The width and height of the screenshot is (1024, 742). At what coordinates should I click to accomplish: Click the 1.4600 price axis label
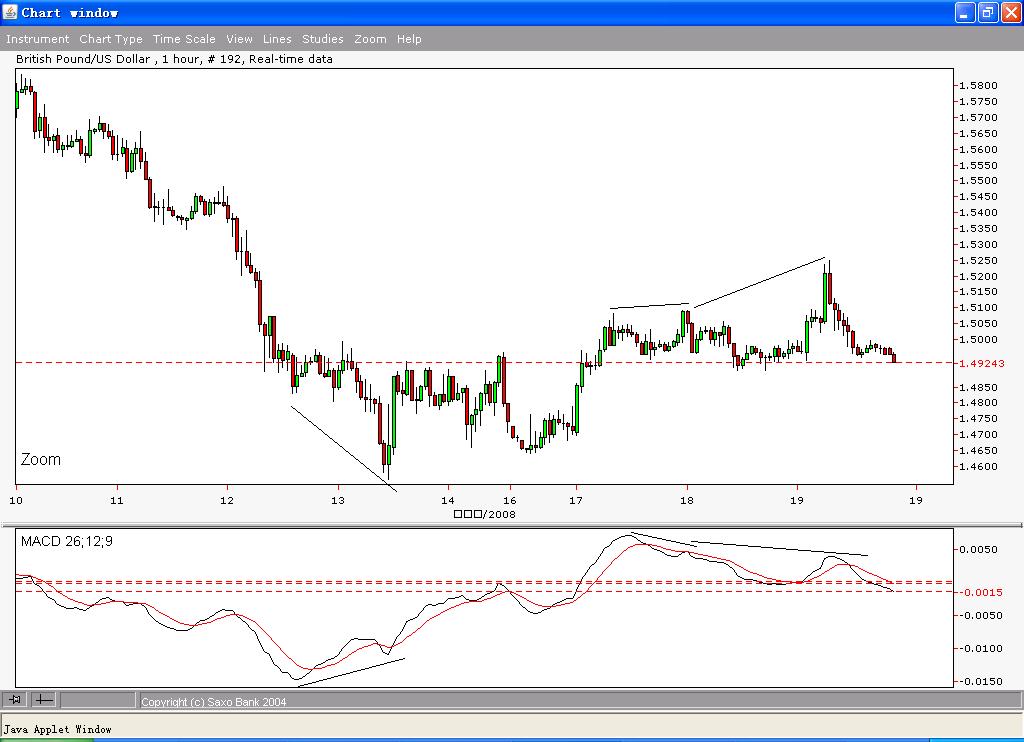point(979,466)
